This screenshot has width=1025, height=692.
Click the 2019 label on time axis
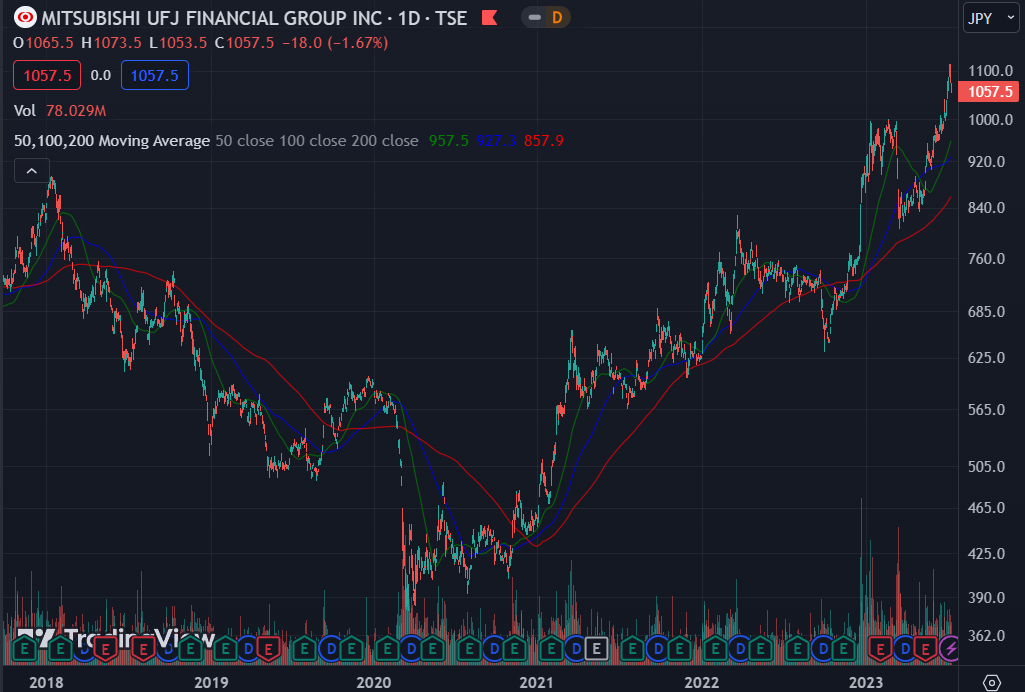(211, 683)
